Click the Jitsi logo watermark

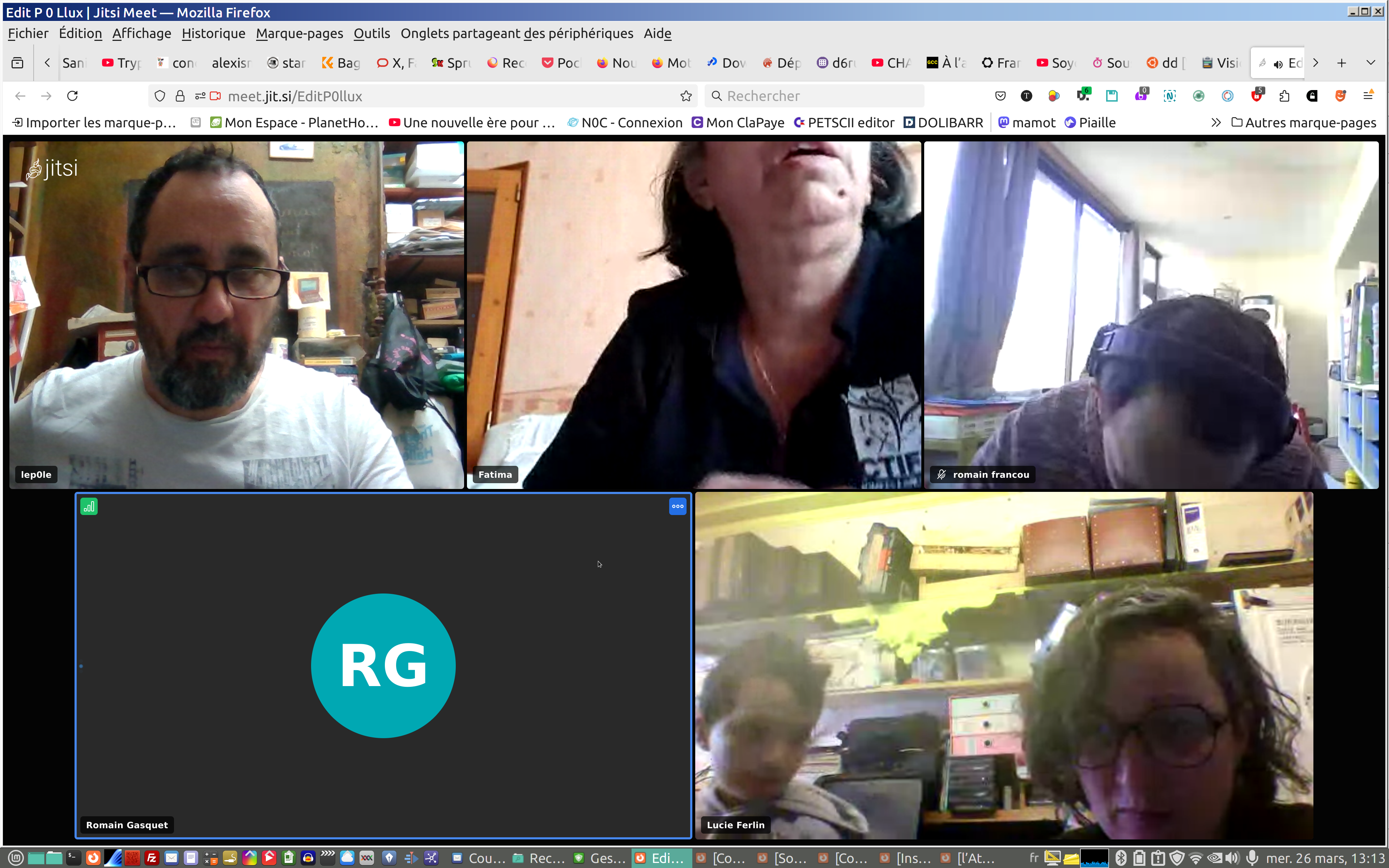tap(52, 169)
